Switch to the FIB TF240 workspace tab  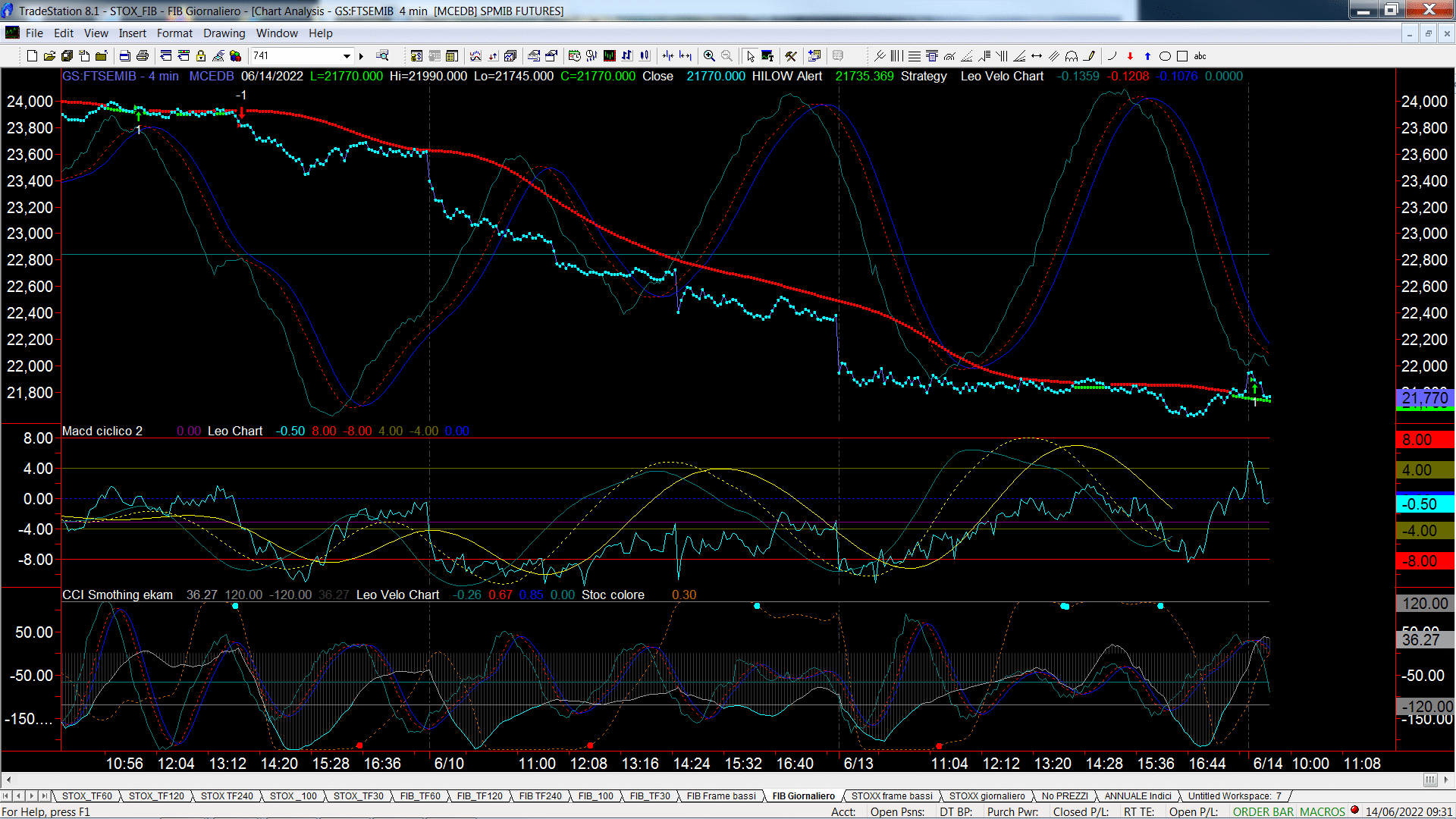[x=541, y=795]
